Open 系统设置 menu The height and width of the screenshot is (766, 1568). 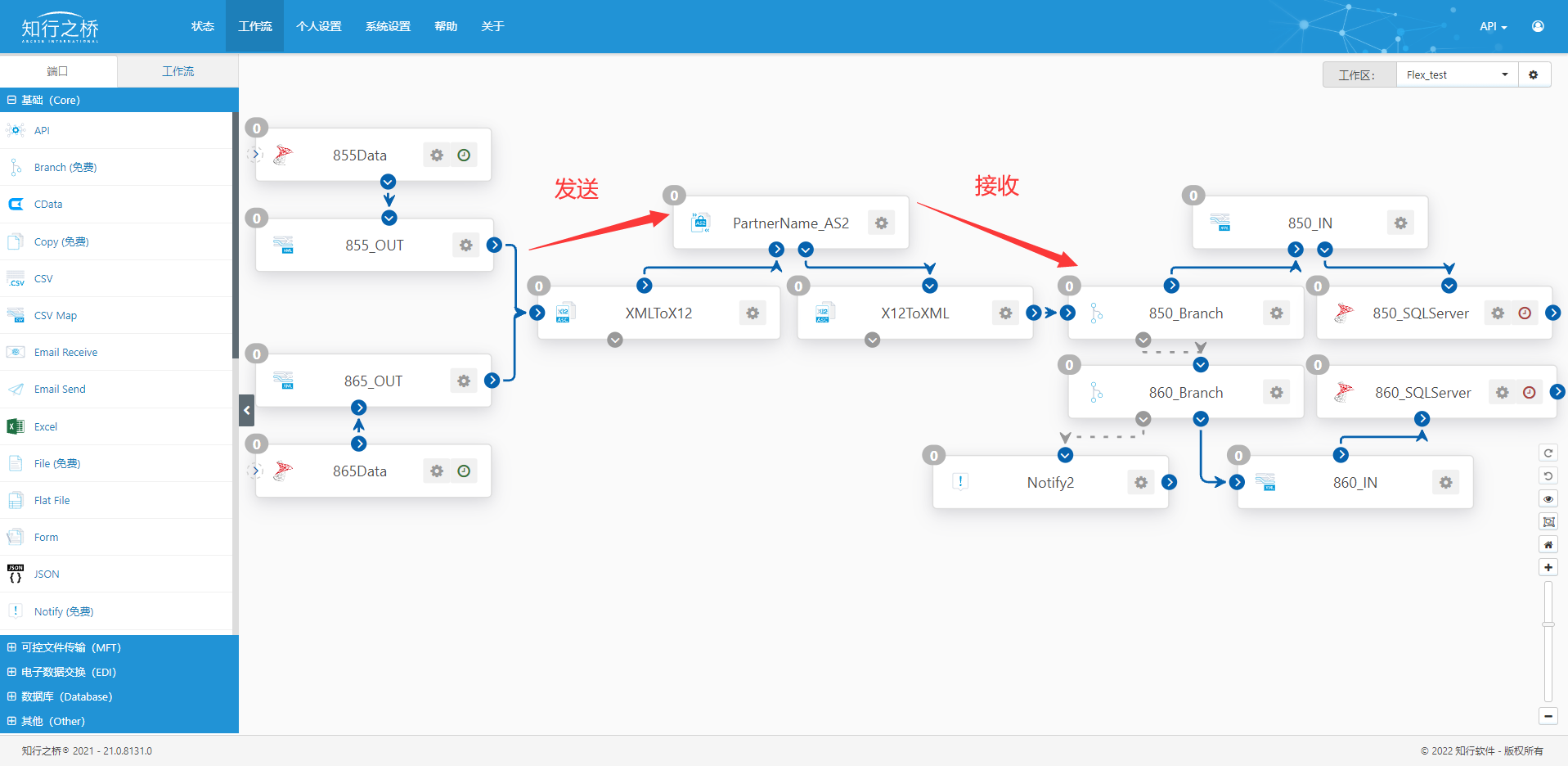coord(388,26)
